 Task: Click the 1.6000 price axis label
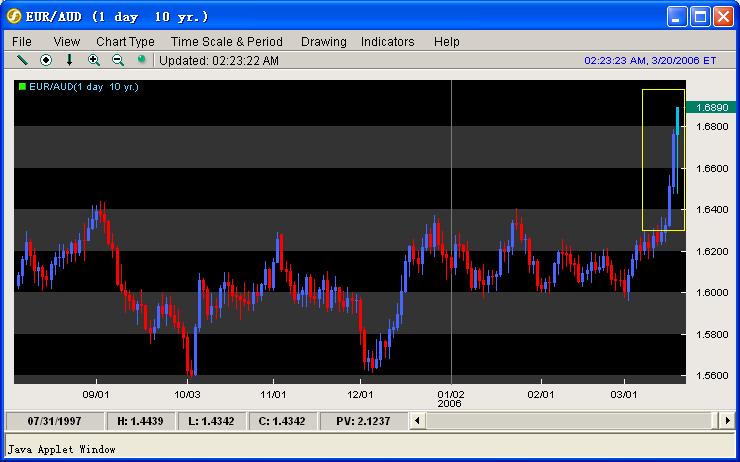pyautogui.click(x=712, y=293)
